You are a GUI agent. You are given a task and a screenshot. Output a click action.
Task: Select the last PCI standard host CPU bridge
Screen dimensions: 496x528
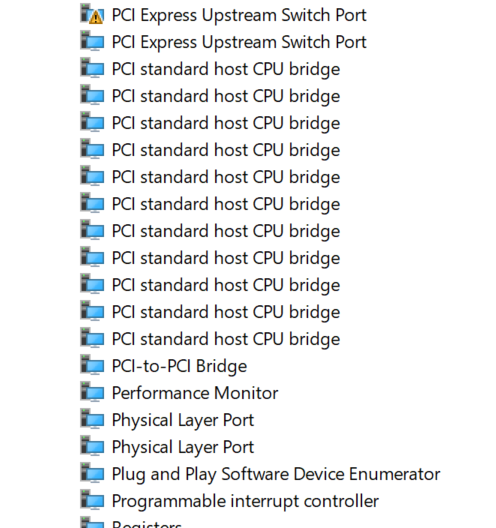(x=226, y=339)
